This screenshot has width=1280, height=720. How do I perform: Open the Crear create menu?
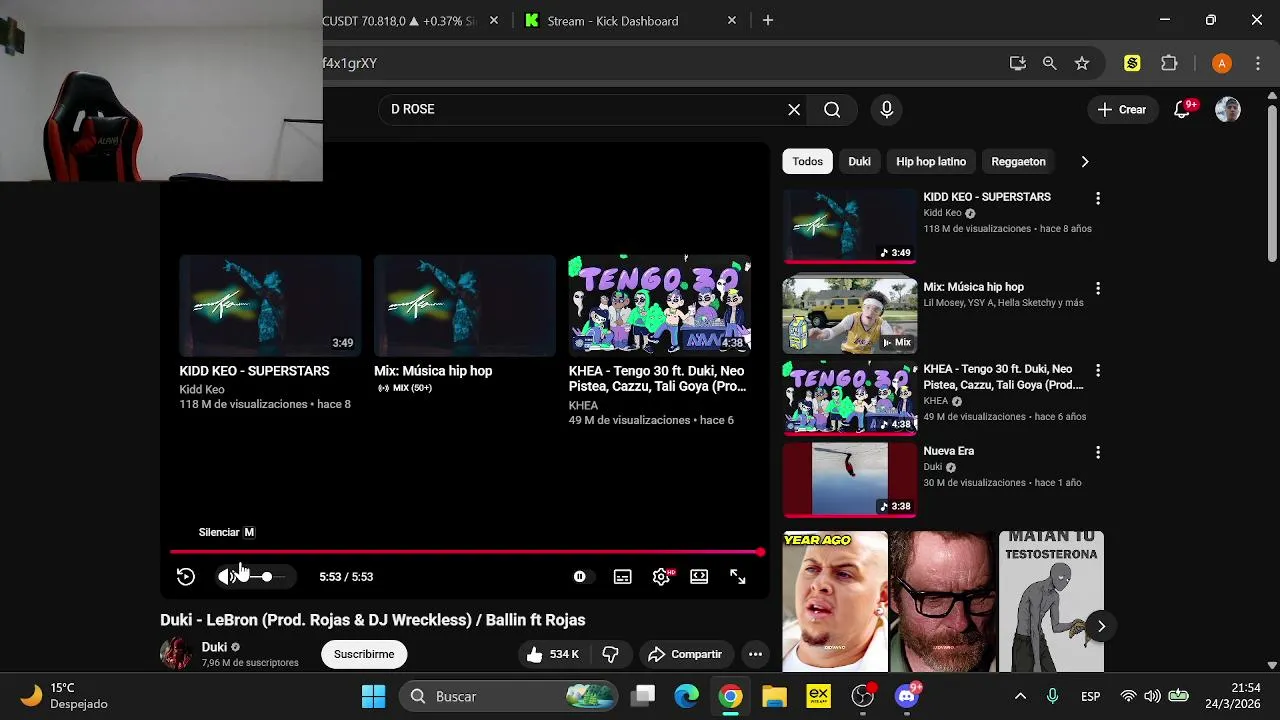click(1121, 110)
